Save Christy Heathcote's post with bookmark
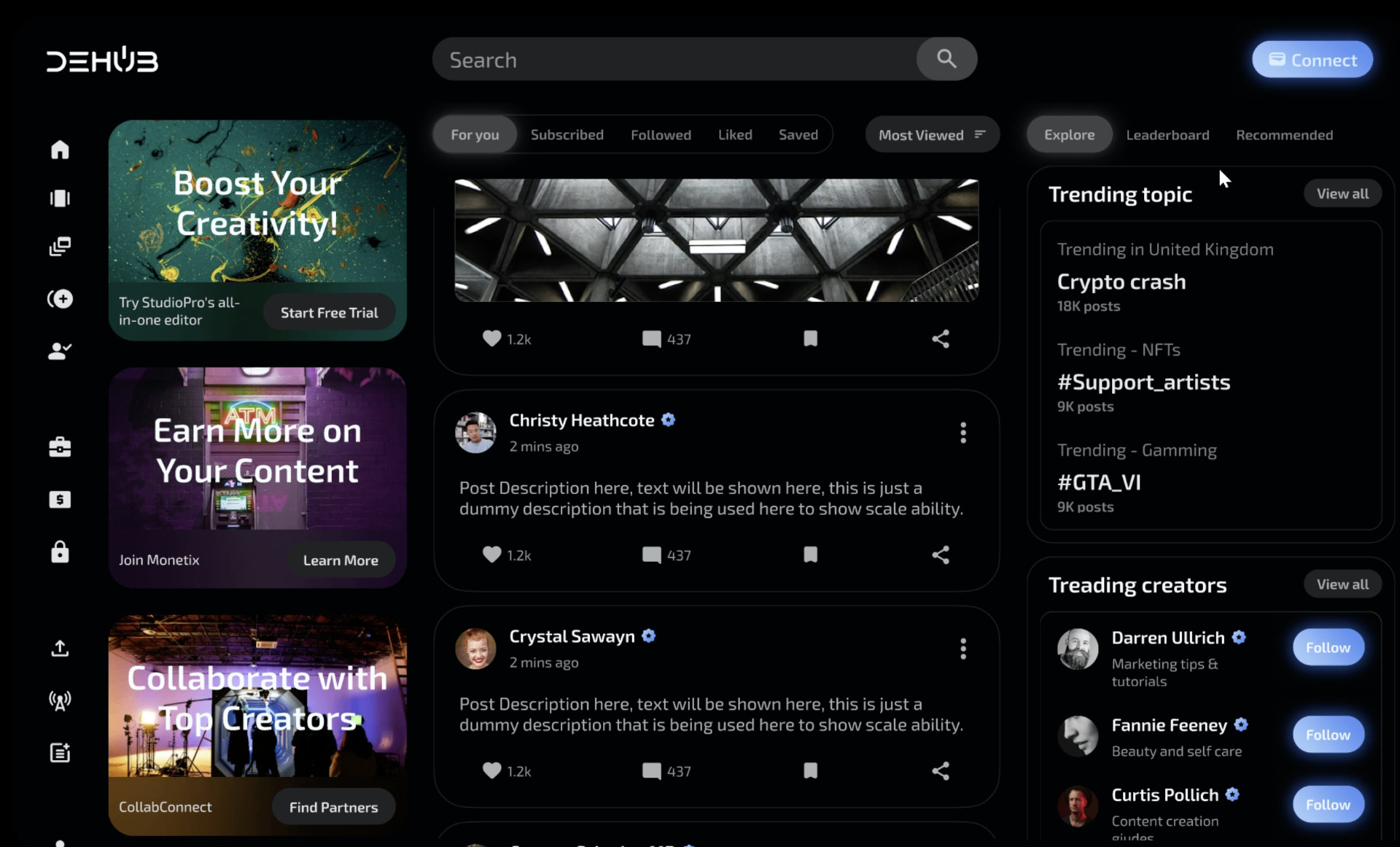This screenshot has height=847, width=1400. (810, 554)
